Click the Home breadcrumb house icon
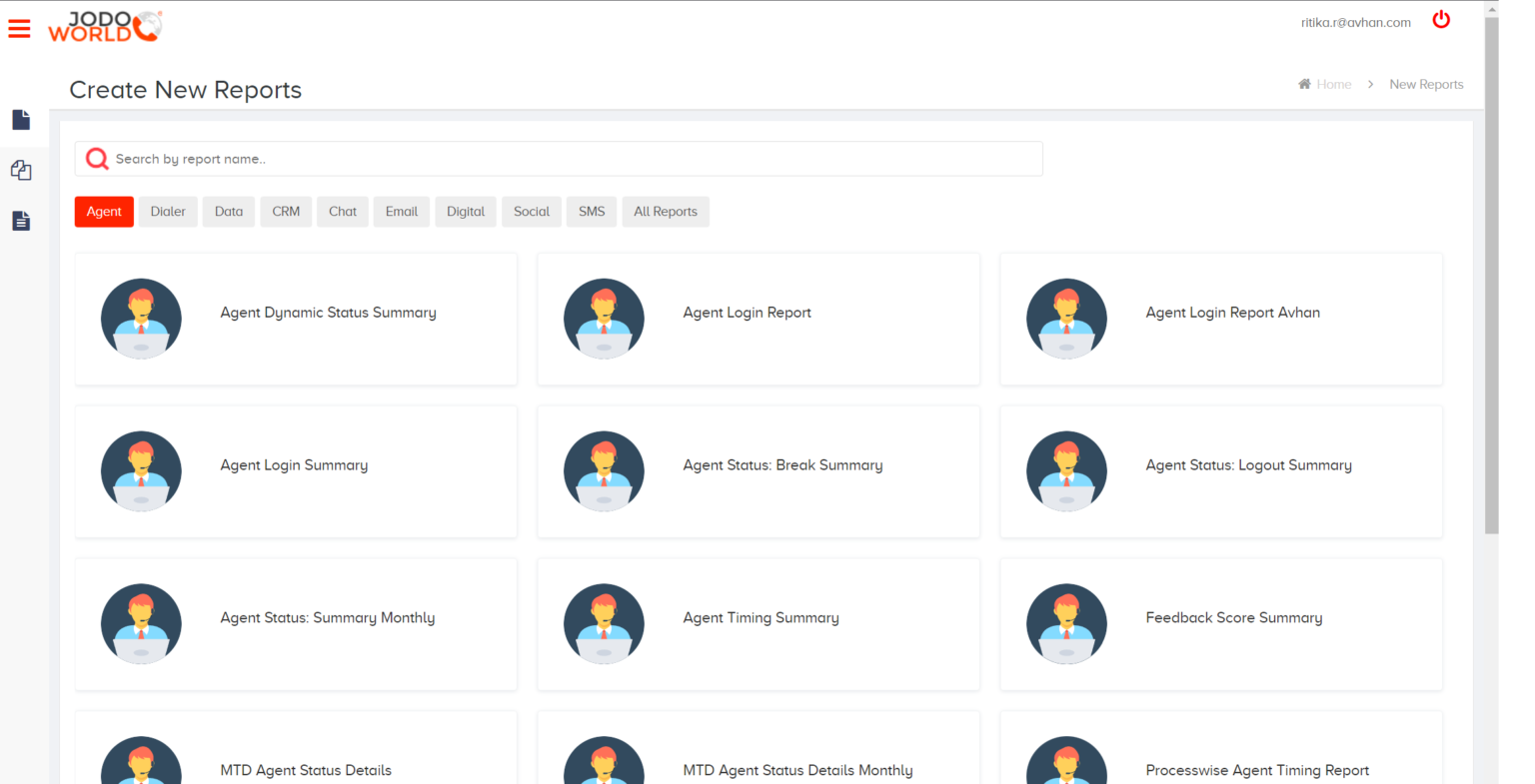 tap(1304, 84)
